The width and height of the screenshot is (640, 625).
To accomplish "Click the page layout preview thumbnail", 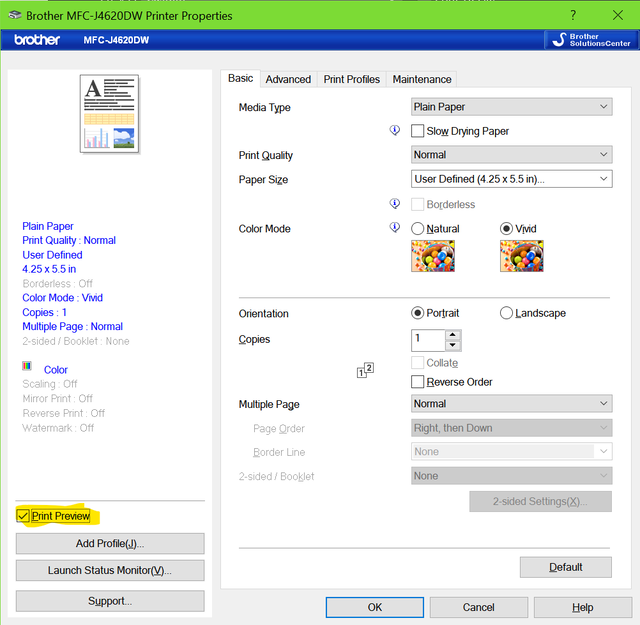I will [x=109, y=114].
